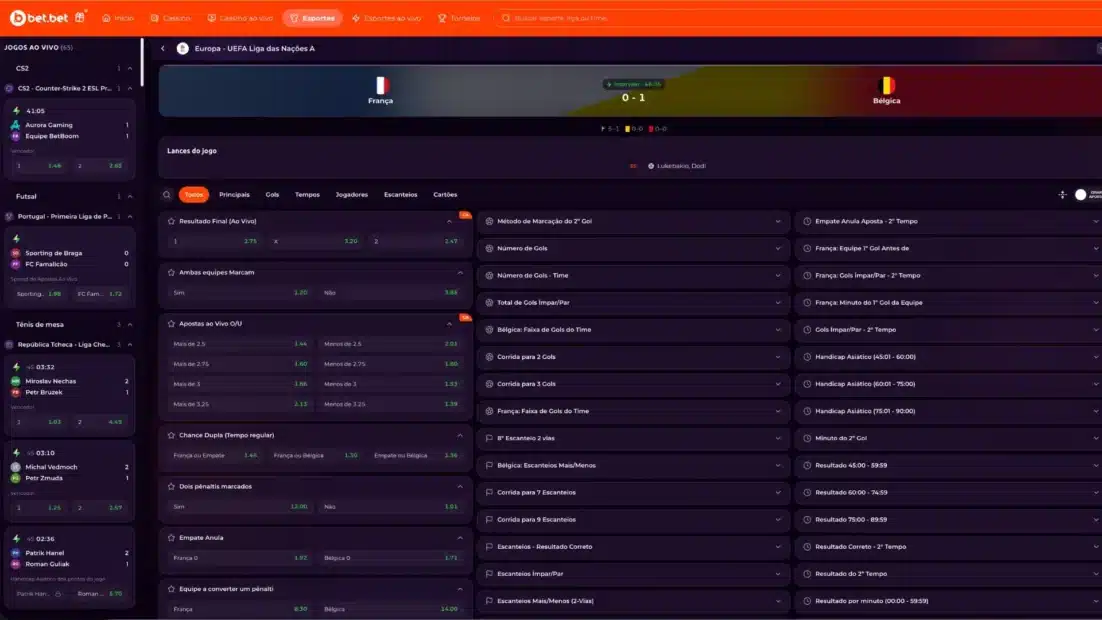This screenshot has height=620, width=1102.
Task: Click lightning icon on Aurora Gaming match
Action: 16,110
